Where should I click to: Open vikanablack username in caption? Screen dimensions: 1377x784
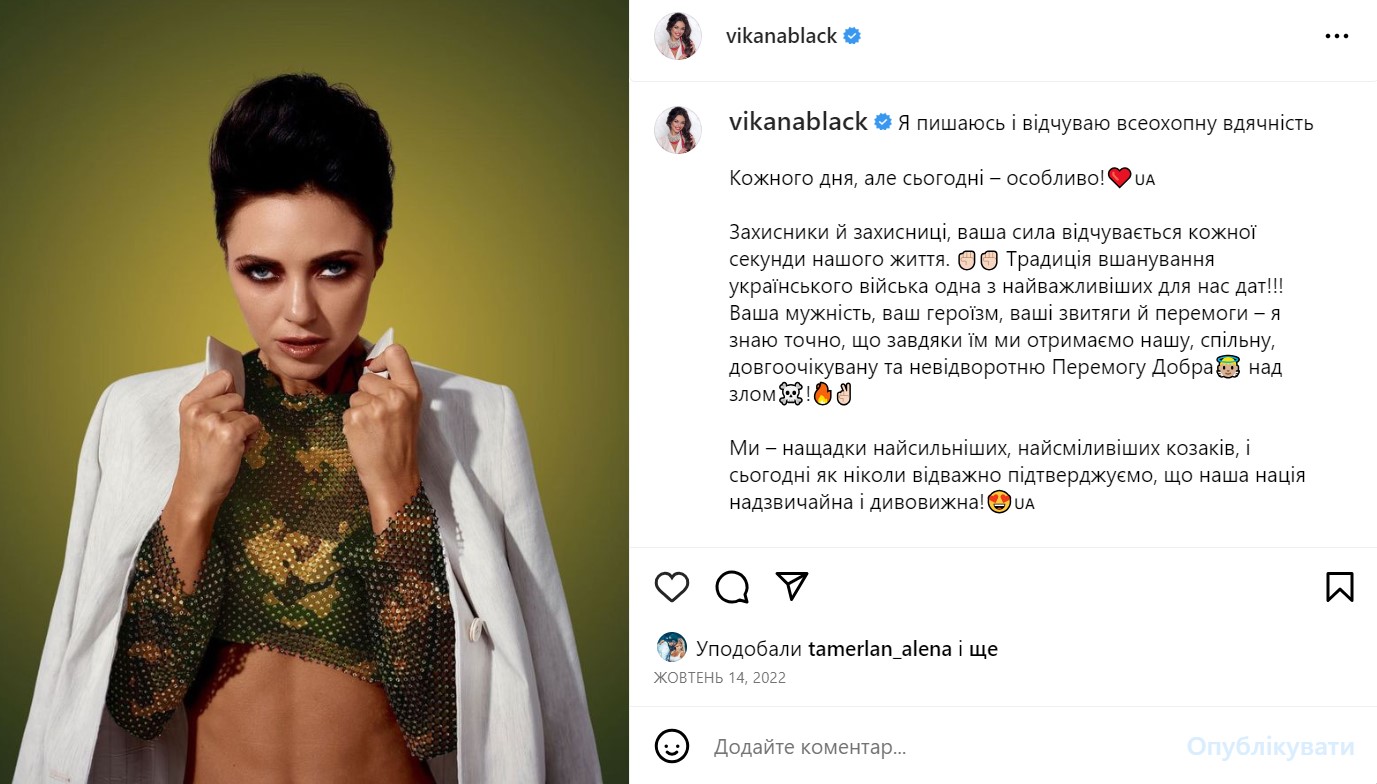[x=798, y=122]
